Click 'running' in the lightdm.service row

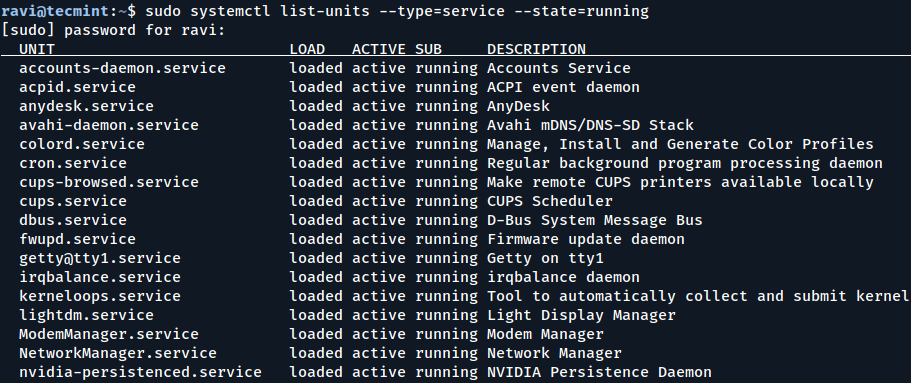[446, 315]
